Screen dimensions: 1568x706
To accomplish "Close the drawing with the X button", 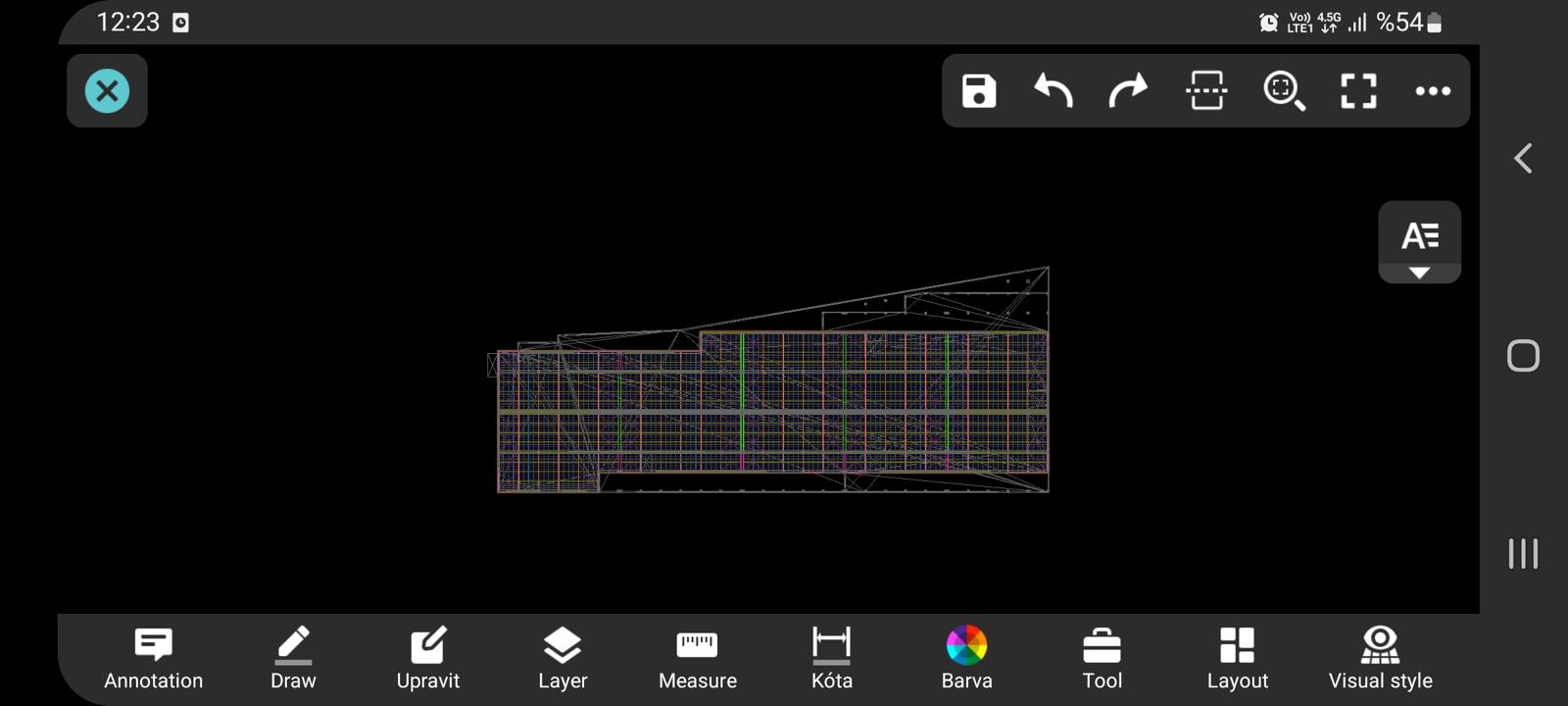I will [107, 91].
